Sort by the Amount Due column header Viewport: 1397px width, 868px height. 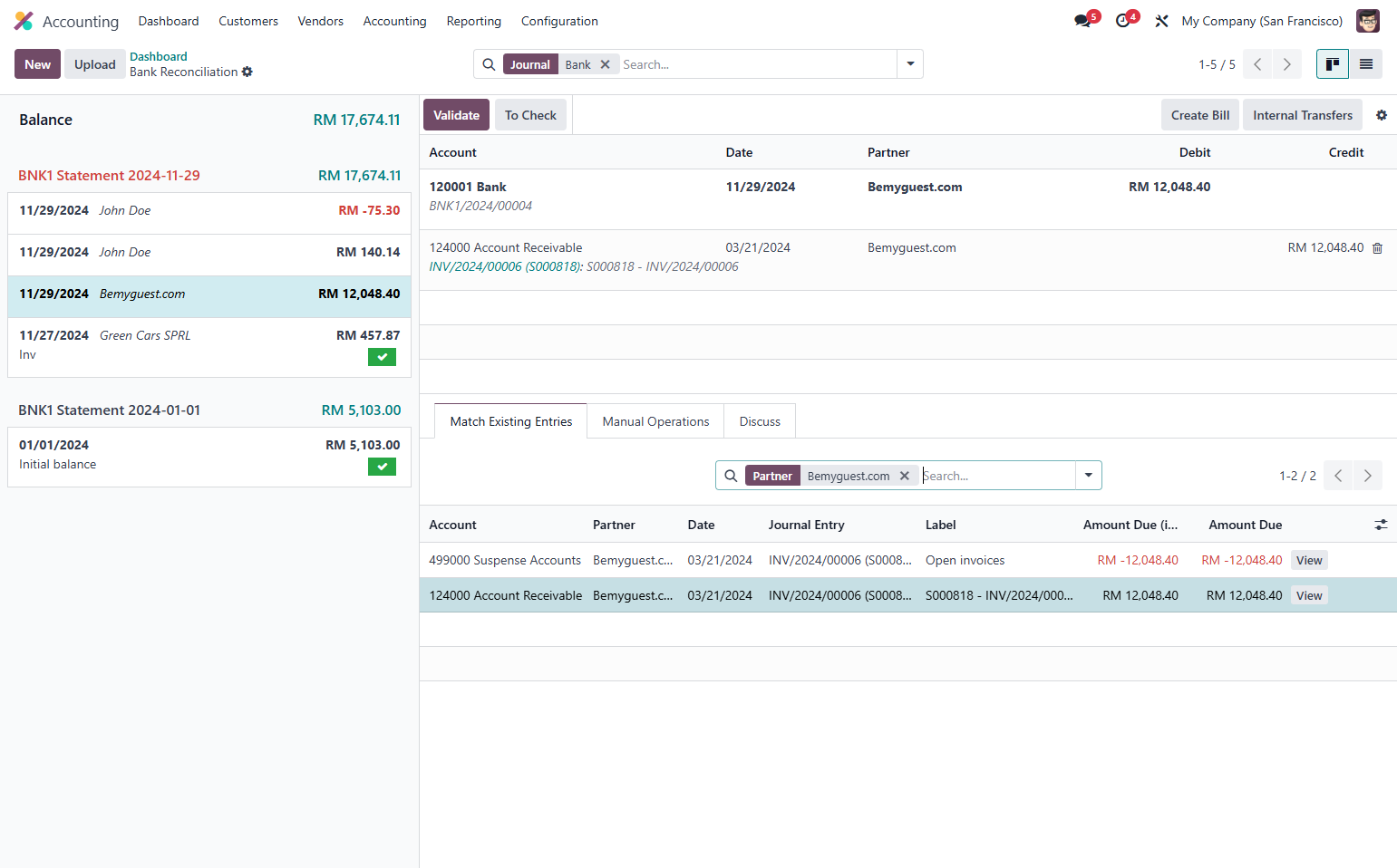[x=1245, y=525]
